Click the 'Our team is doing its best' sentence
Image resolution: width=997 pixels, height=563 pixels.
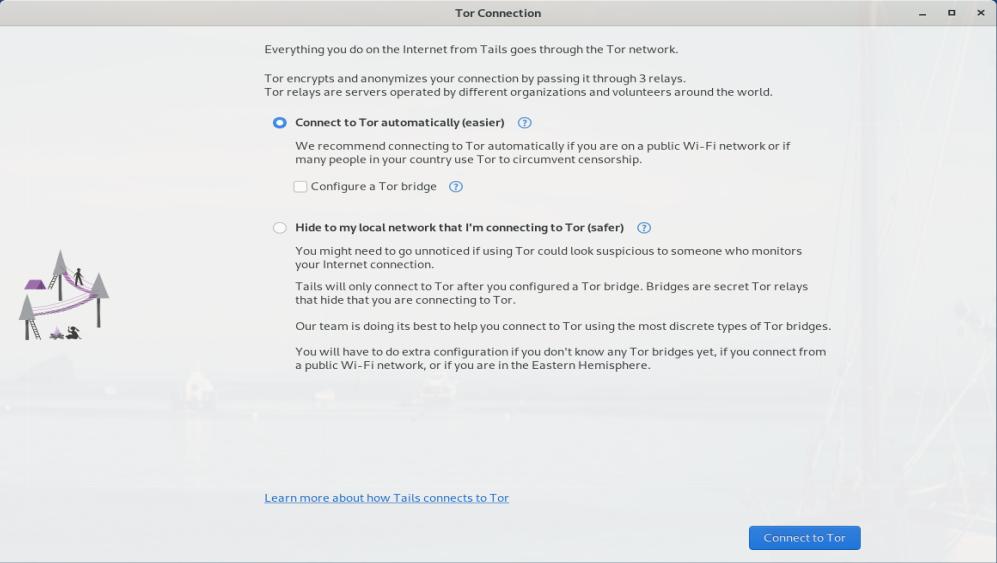pos(562,326)
